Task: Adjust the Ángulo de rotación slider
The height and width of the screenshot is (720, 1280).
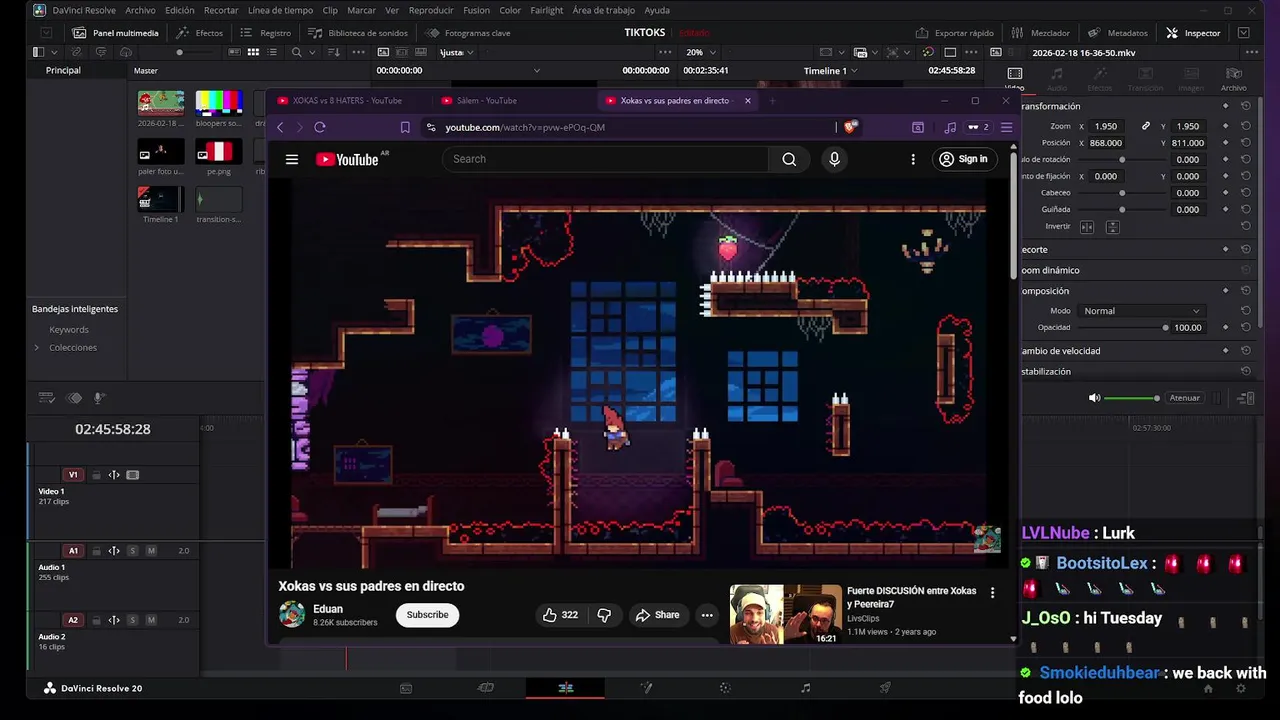Action: [1122, 160]
